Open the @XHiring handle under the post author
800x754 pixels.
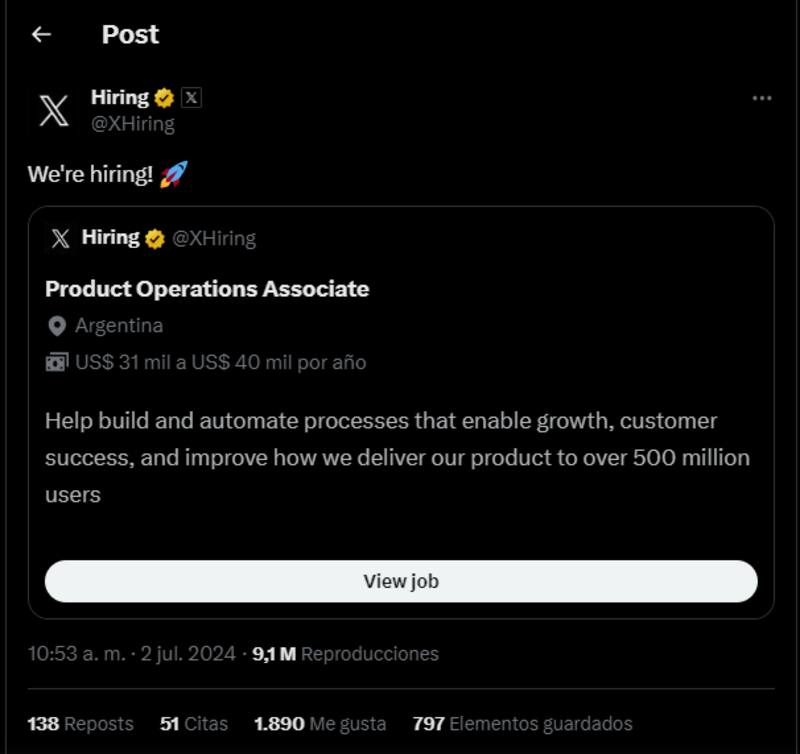(x=133, y=124)
